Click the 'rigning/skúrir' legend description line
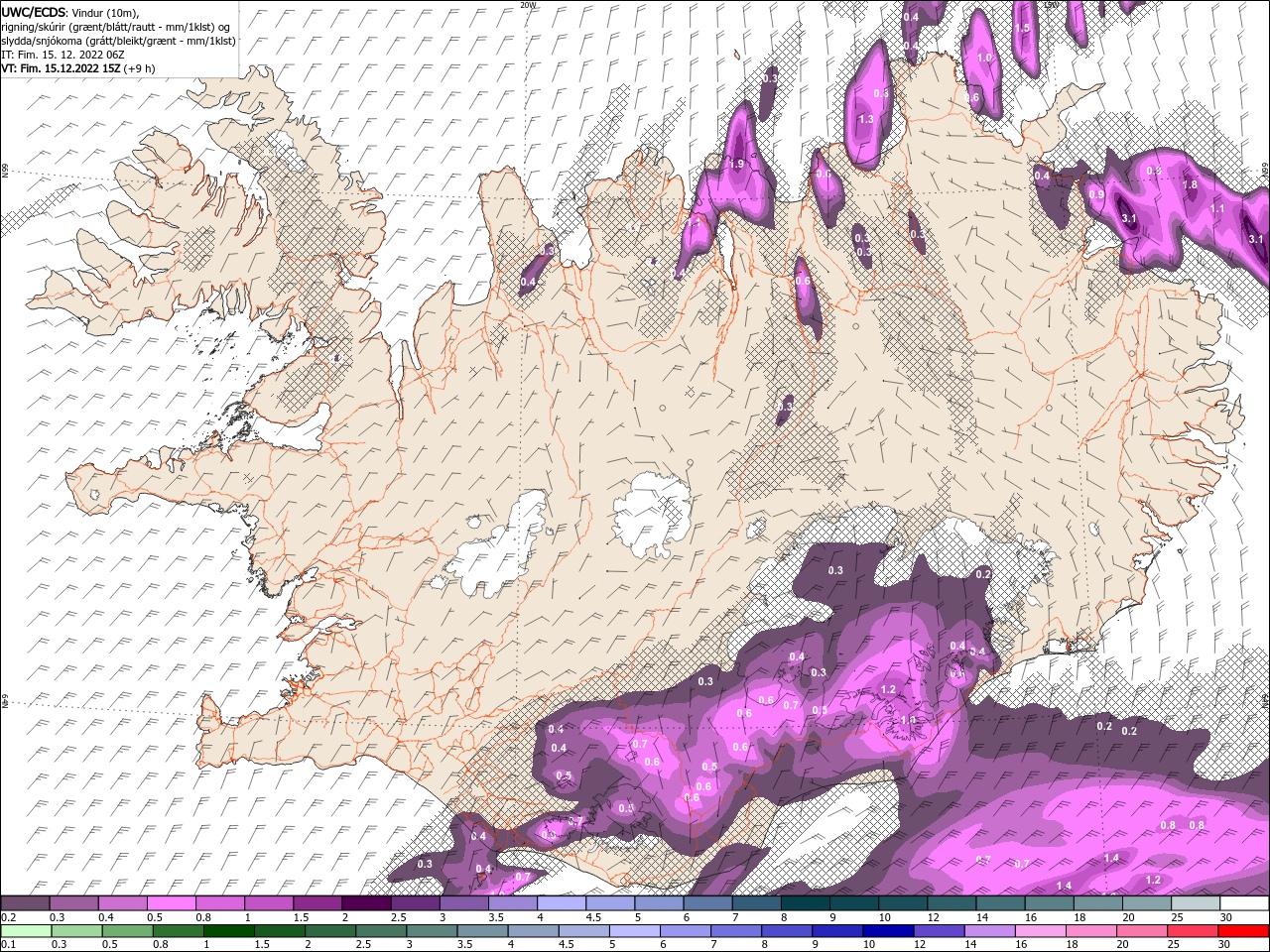 (116, 26)
